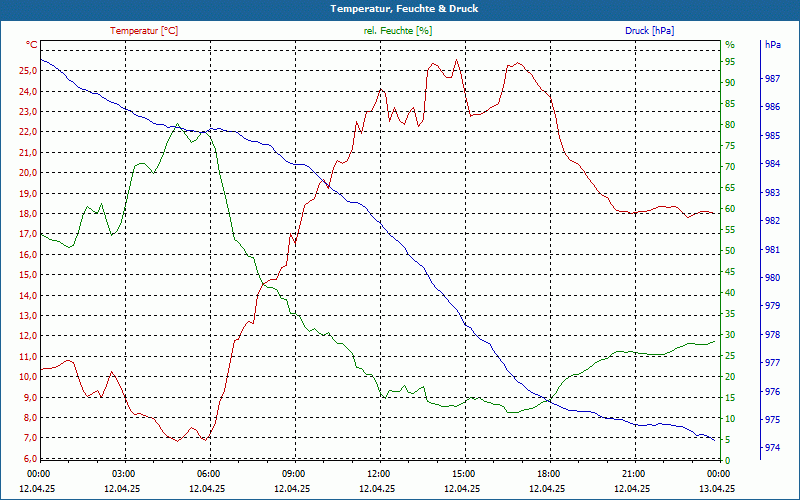The width and height of the screenshot is (800, 500).
Task: Click the 12:00 time axis label
Action: 378,474
